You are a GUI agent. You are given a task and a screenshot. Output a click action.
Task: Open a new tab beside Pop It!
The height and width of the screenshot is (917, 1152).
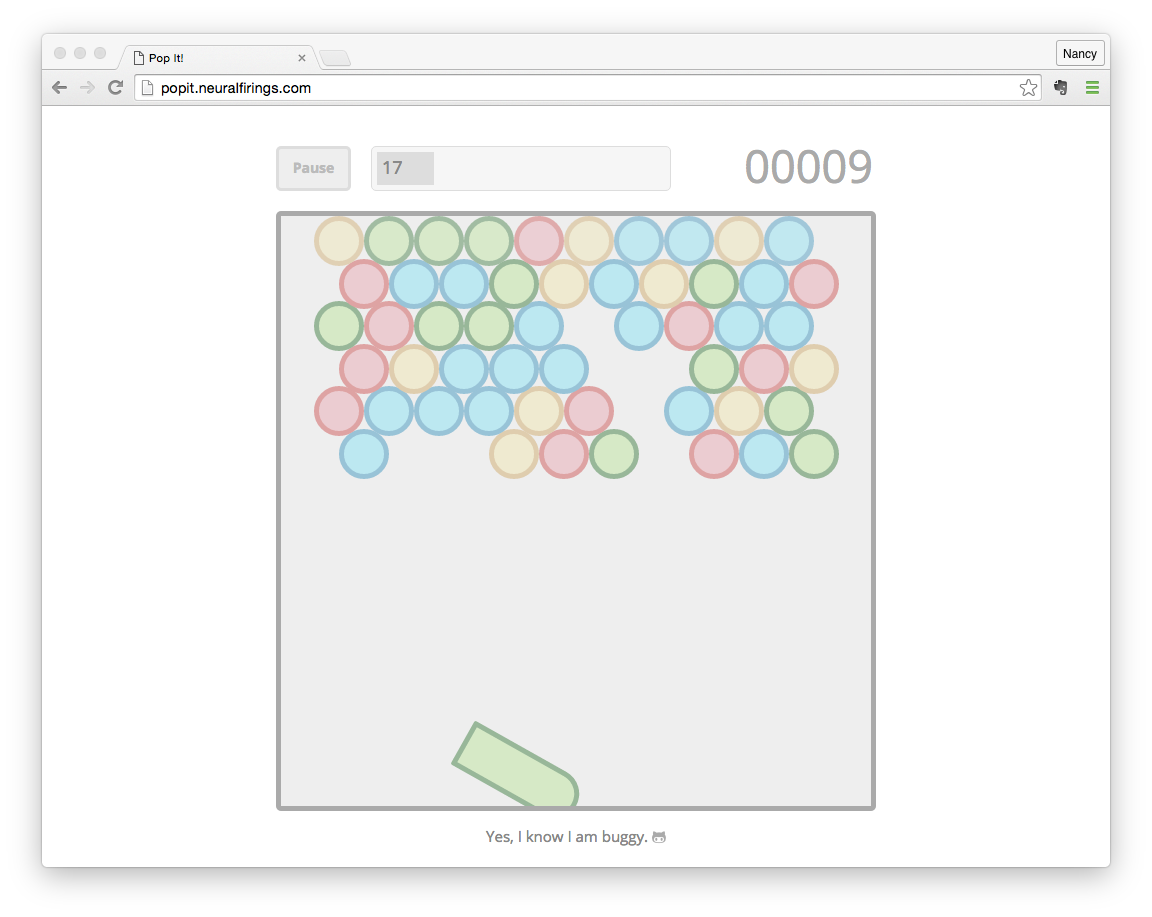(x=335, y=58)
